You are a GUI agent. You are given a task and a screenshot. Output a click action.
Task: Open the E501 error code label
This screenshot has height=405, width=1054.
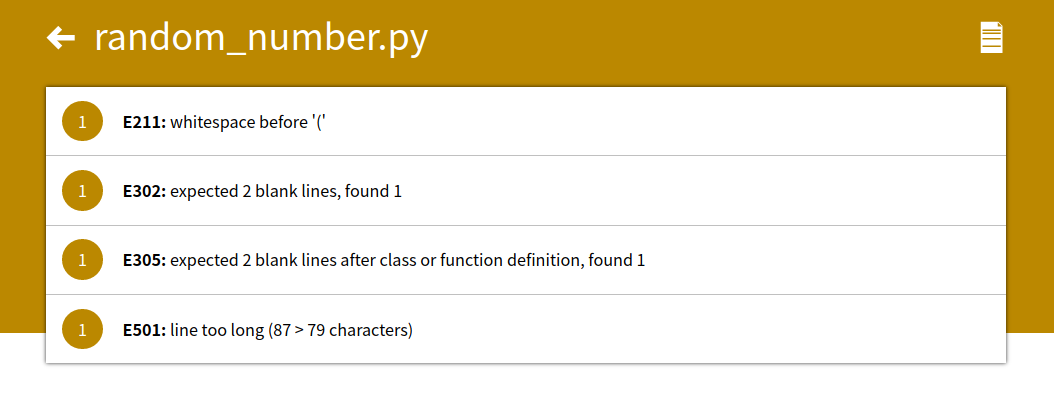tap(145, 330)
